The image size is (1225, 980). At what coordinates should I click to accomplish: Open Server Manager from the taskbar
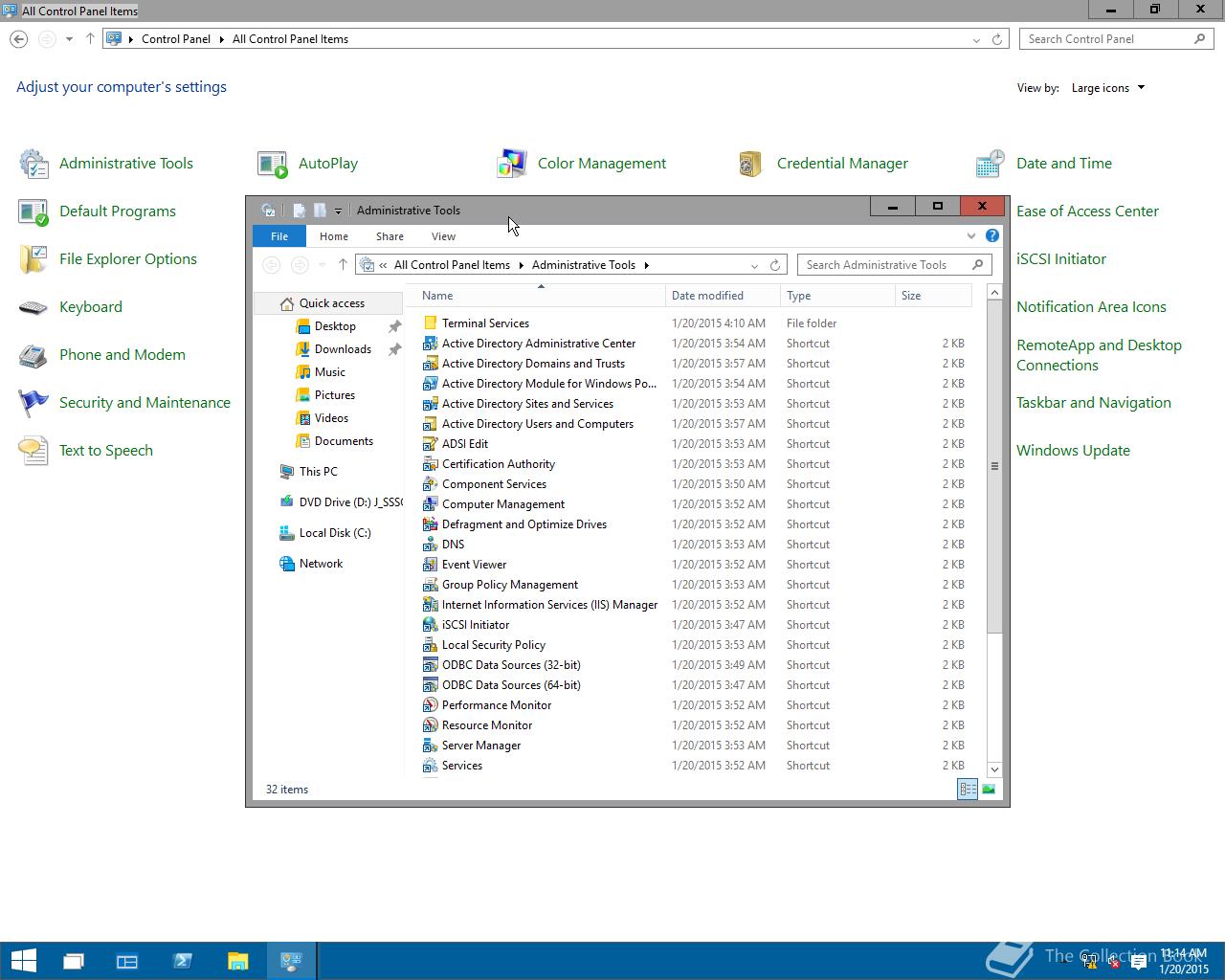point(127,961)
